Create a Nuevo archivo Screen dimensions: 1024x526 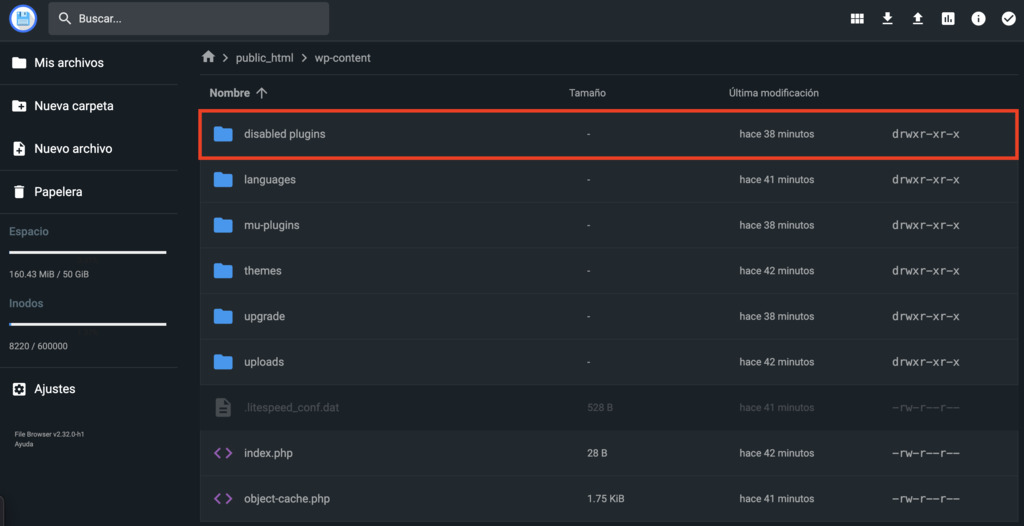[72, 149]
